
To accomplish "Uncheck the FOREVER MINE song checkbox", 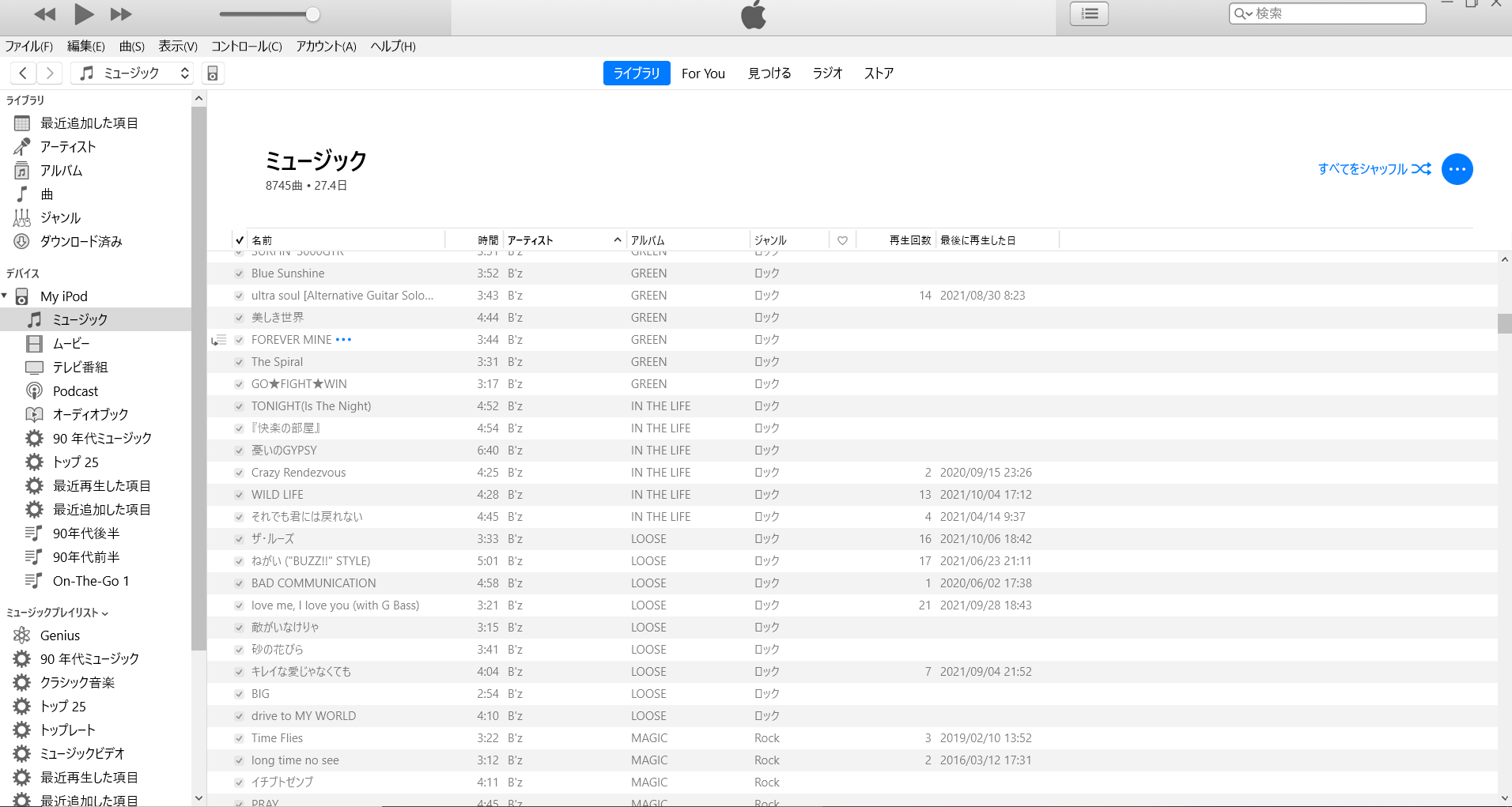I will tap(239, 340).
